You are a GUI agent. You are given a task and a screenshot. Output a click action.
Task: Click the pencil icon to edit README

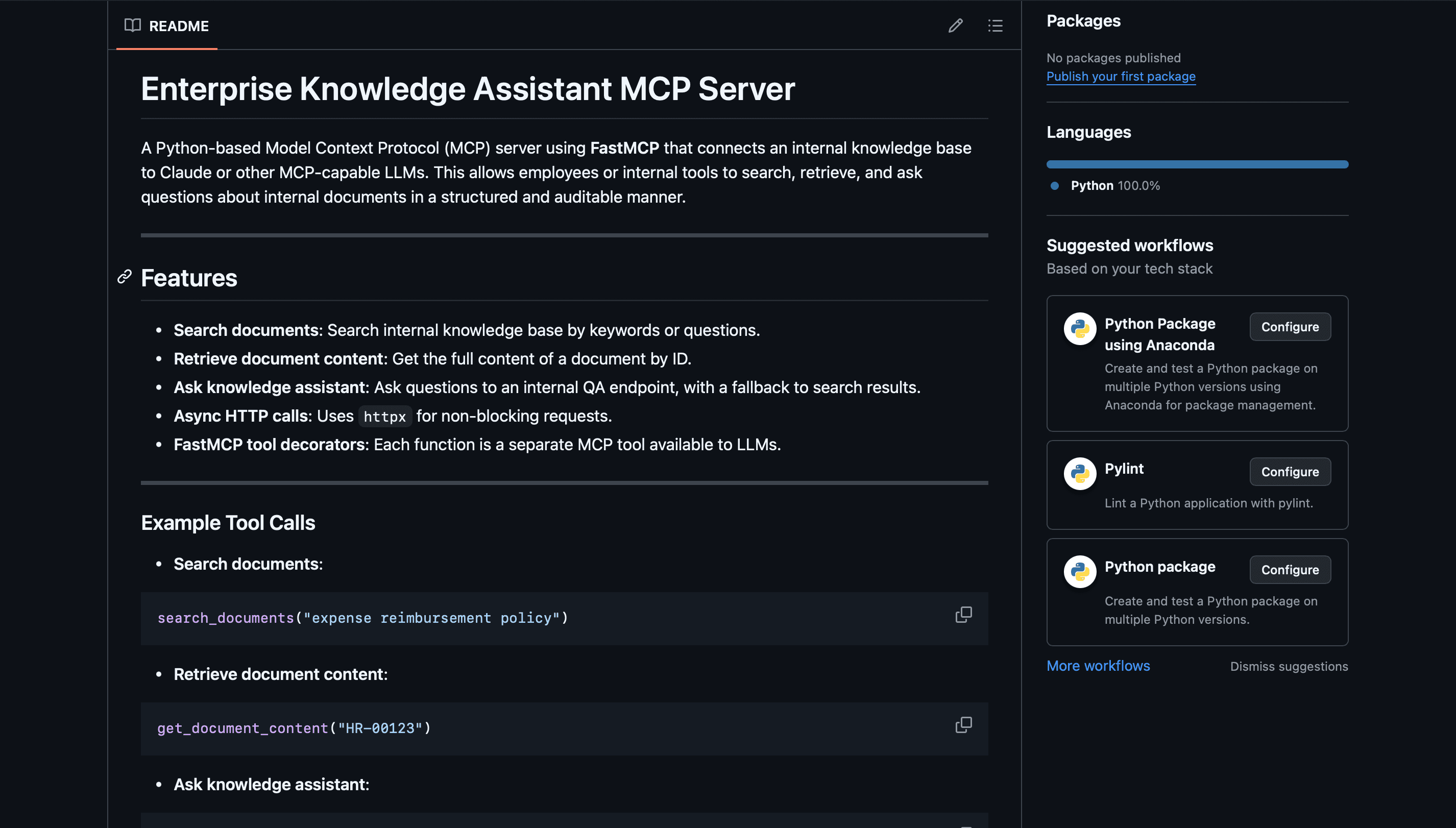[956, 26]
